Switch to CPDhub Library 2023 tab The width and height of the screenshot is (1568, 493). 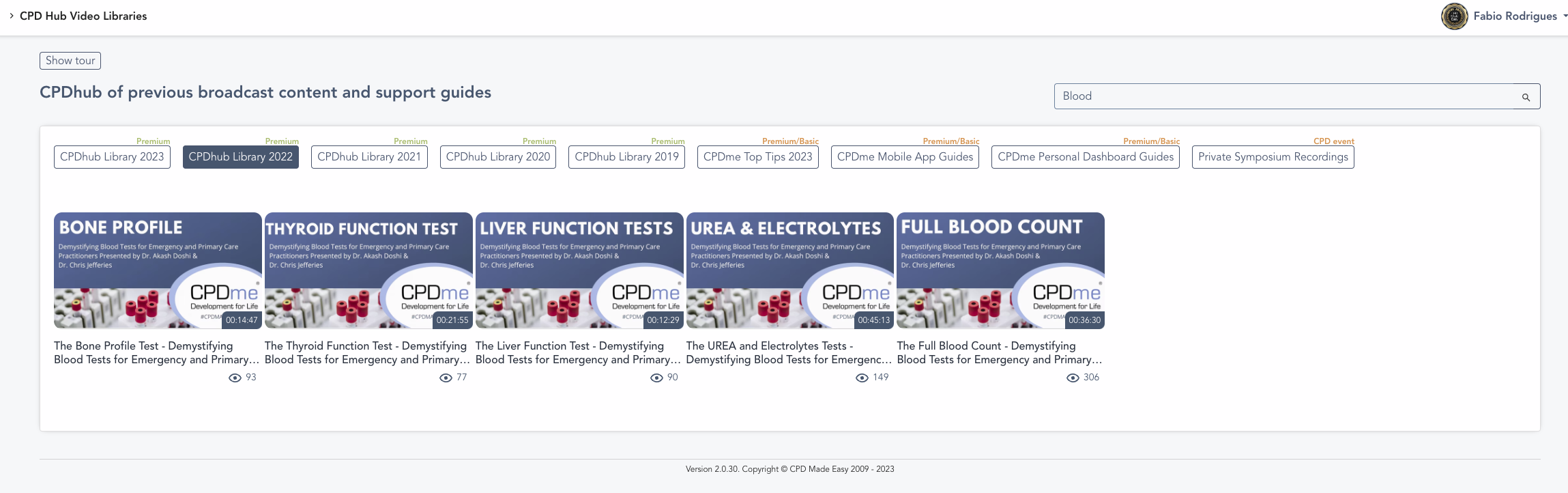pyautogui.click(x=112, y=157)
